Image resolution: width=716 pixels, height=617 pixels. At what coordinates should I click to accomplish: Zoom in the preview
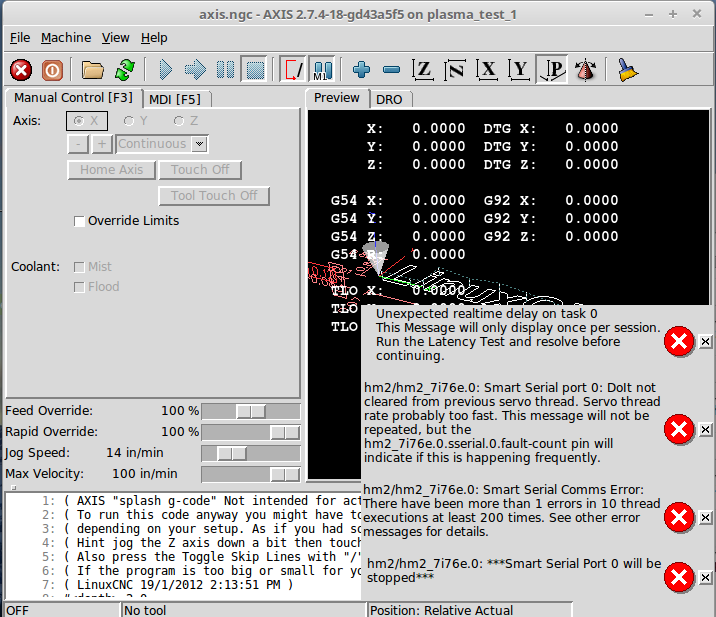coord(361,70)
